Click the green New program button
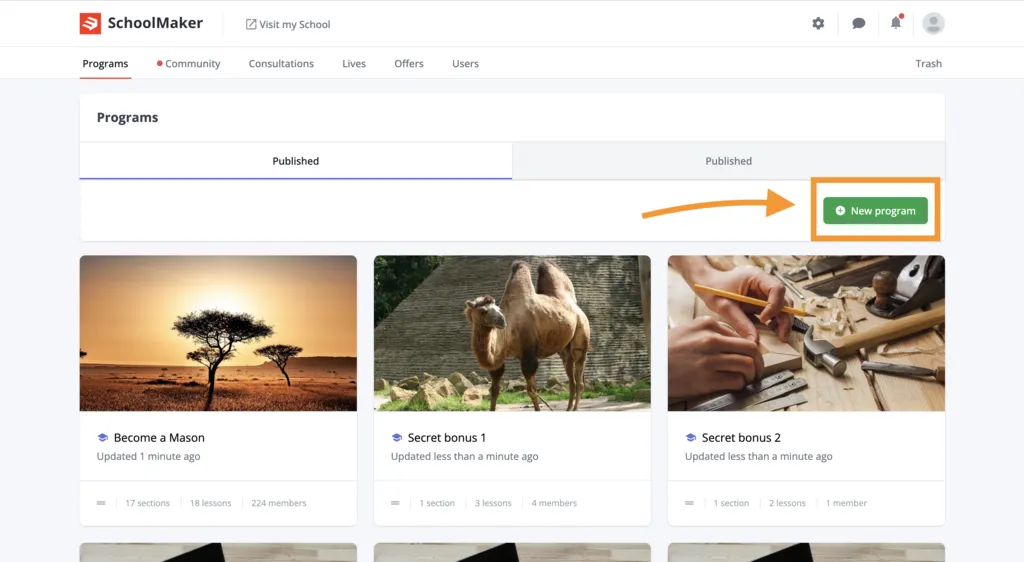The height and width of the screenshot is (562, 1024). 875,211
